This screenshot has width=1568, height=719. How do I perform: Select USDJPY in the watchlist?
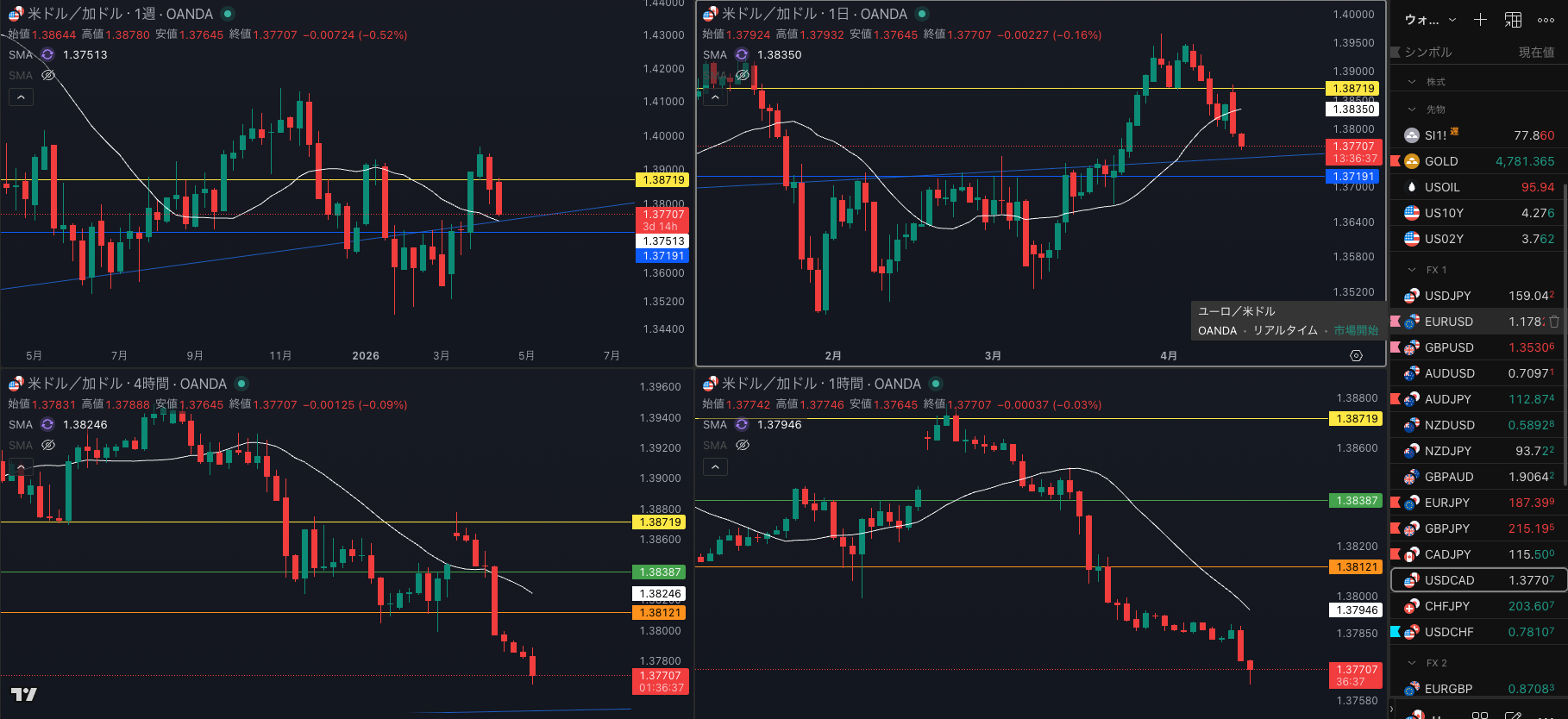coord(1447,296)
